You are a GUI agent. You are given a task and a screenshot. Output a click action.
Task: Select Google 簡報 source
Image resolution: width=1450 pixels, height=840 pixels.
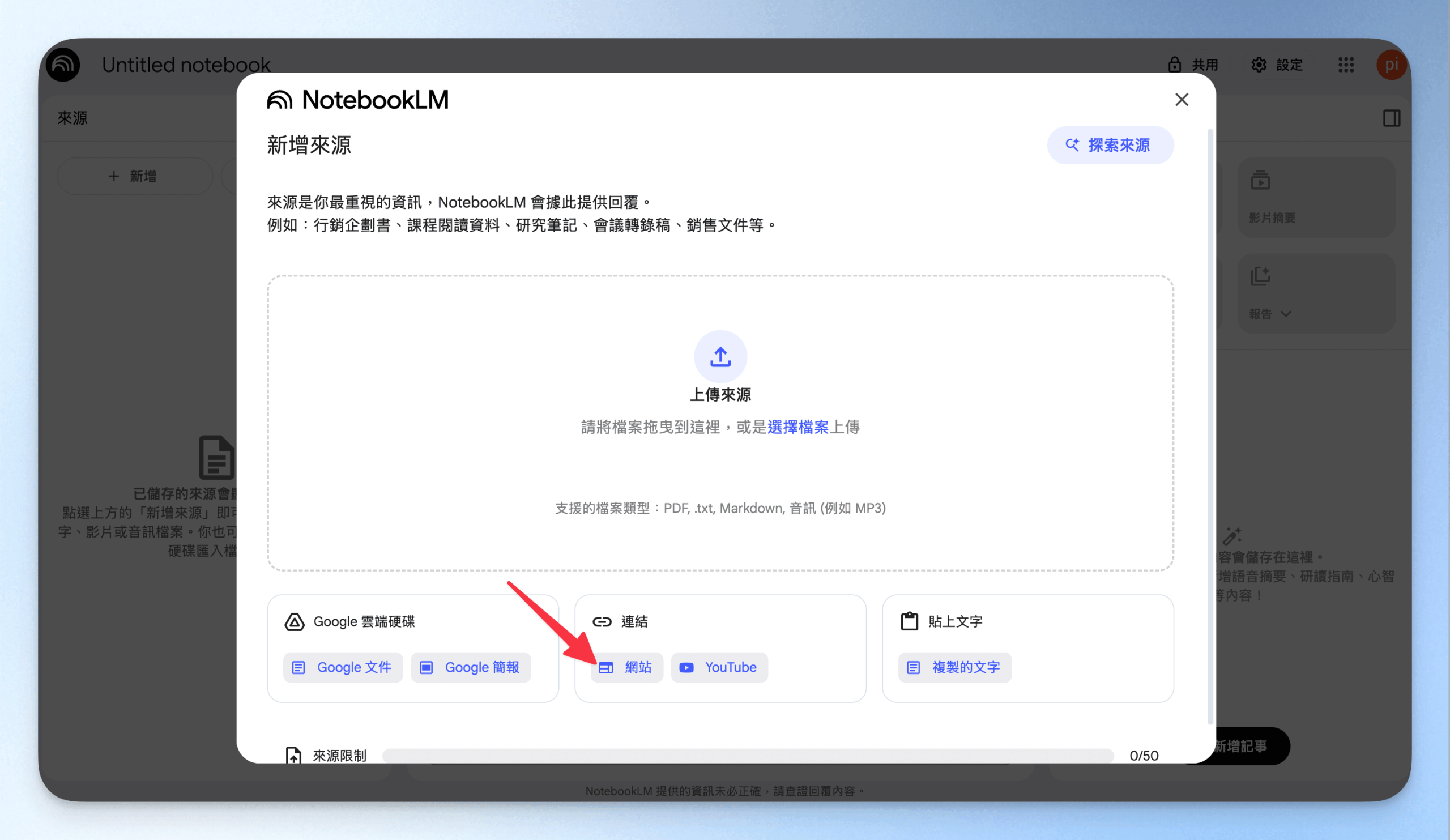tap(471, 667)
